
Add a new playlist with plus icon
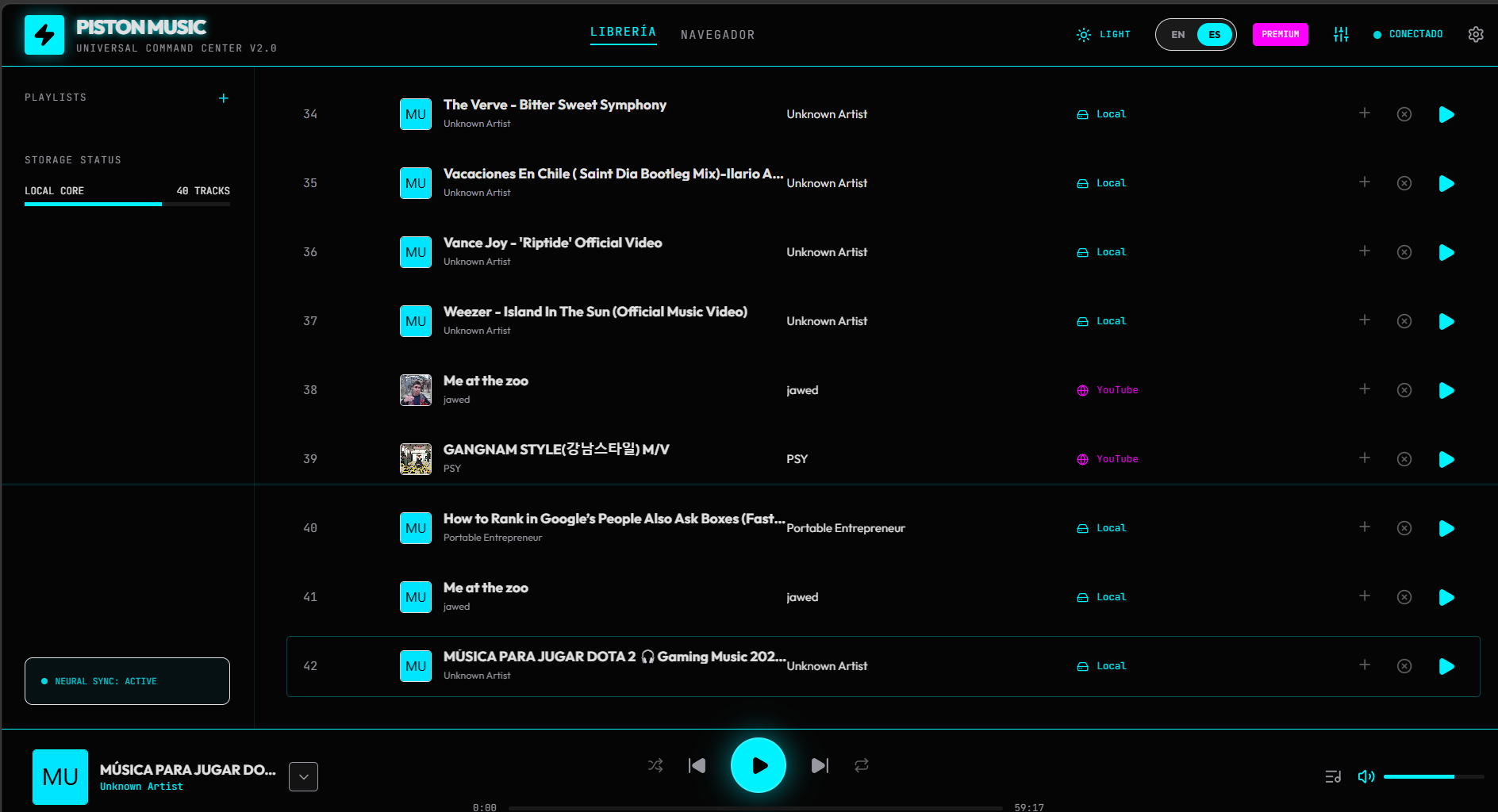tap(224, 98)
